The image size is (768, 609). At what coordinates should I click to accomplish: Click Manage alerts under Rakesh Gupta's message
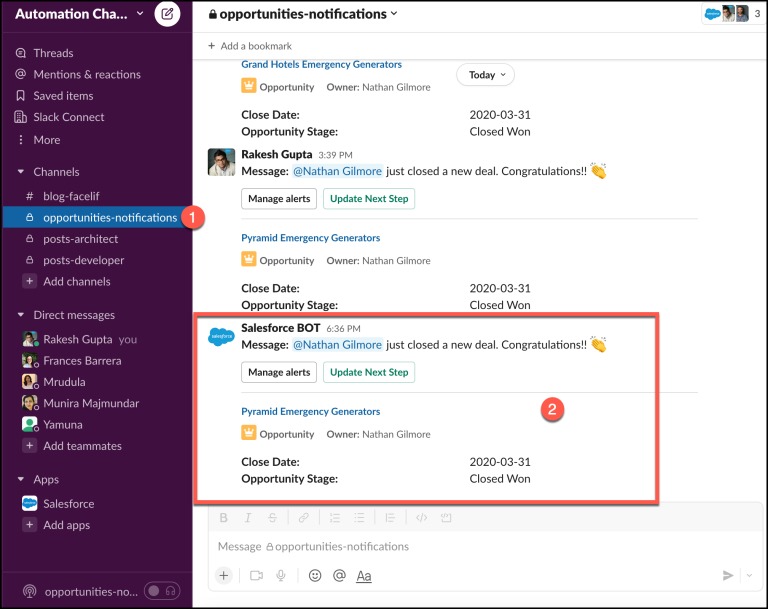pos(279,198)
